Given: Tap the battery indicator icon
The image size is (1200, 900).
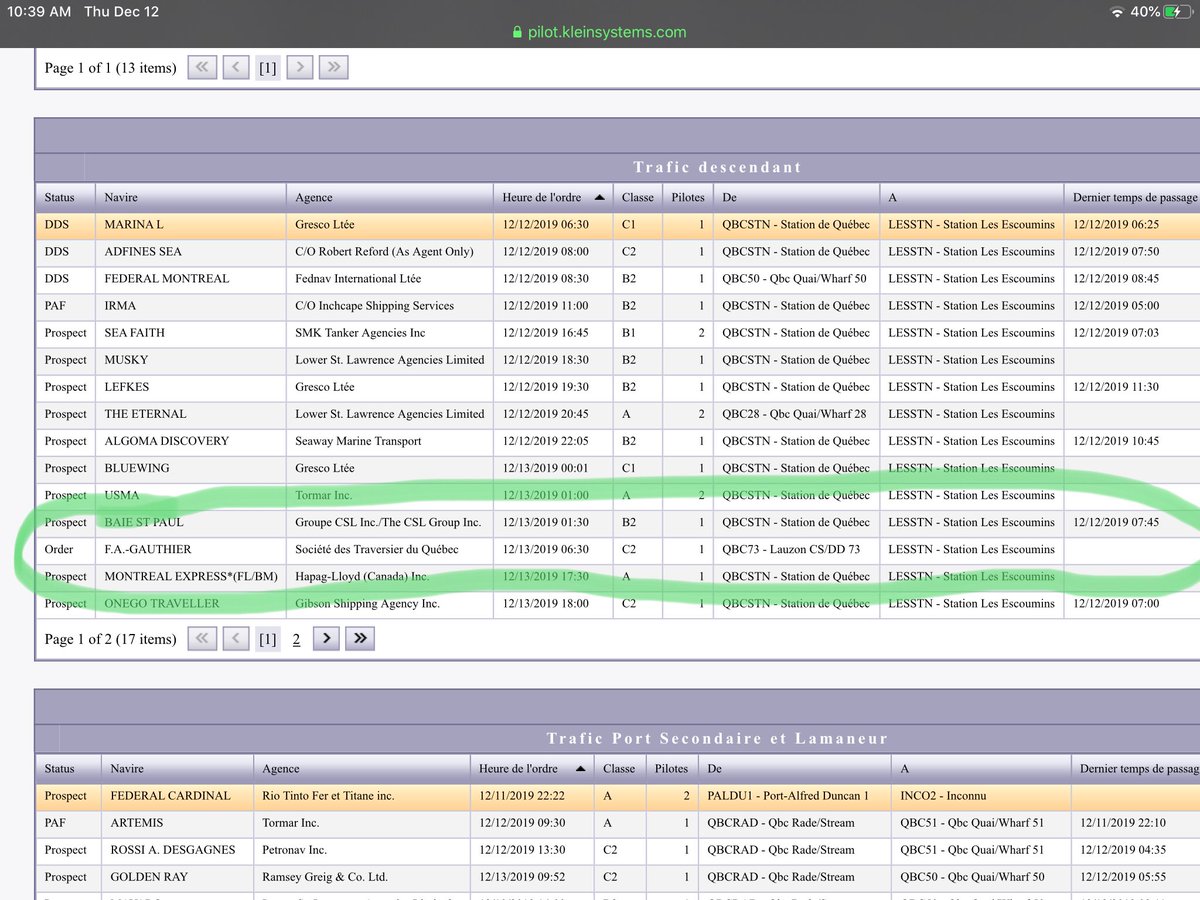Looking at the screenshot, I should pos(1177,11).
